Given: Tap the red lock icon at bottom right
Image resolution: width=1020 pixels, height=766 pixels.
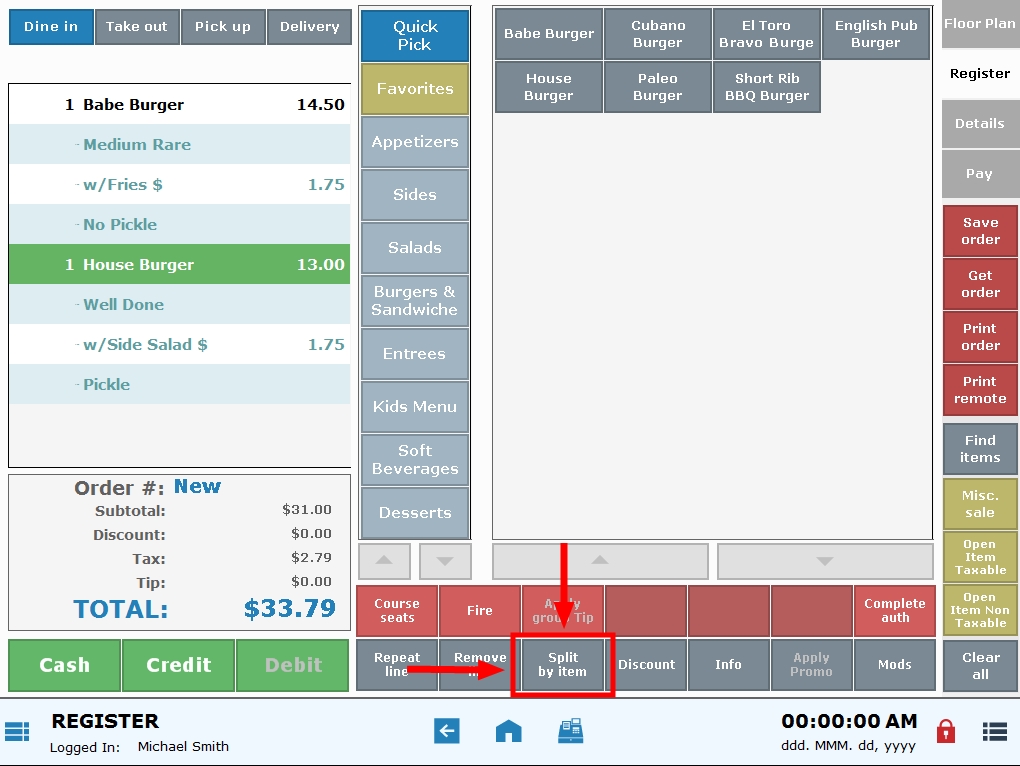Looking at the screenshot, I should [x=947, y=731].
